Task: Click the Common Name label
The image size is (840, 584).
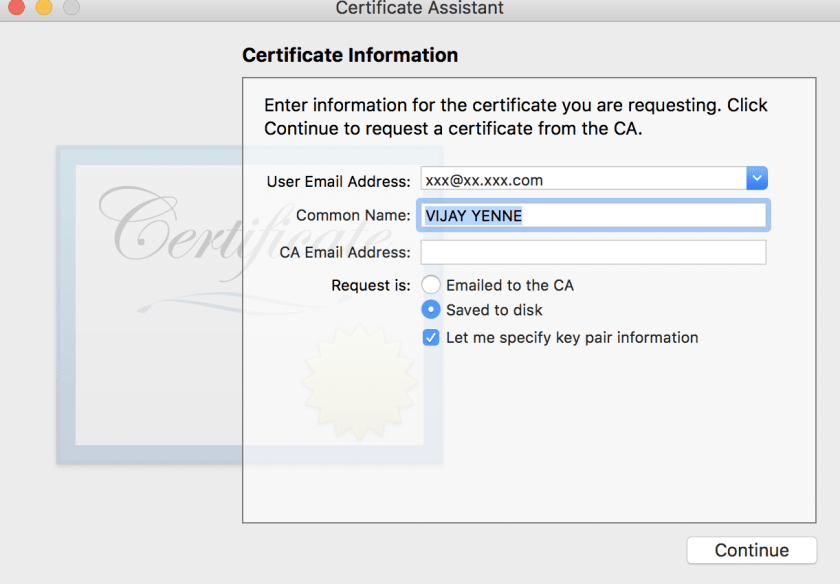Action: pyautogui.click(x=353, y=215)
